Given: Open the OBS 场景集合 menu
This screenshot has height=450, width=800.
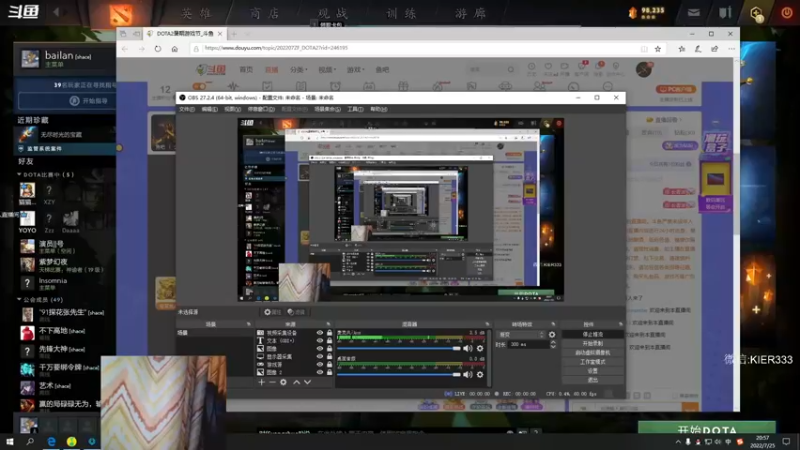Looking at the screenshot, I should (327, 109).
